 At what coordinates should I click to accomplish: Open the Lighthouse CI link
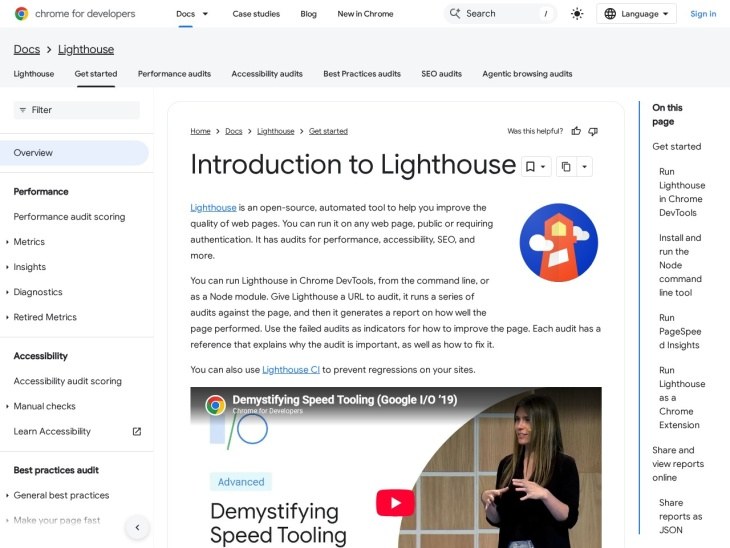[291, 370]
